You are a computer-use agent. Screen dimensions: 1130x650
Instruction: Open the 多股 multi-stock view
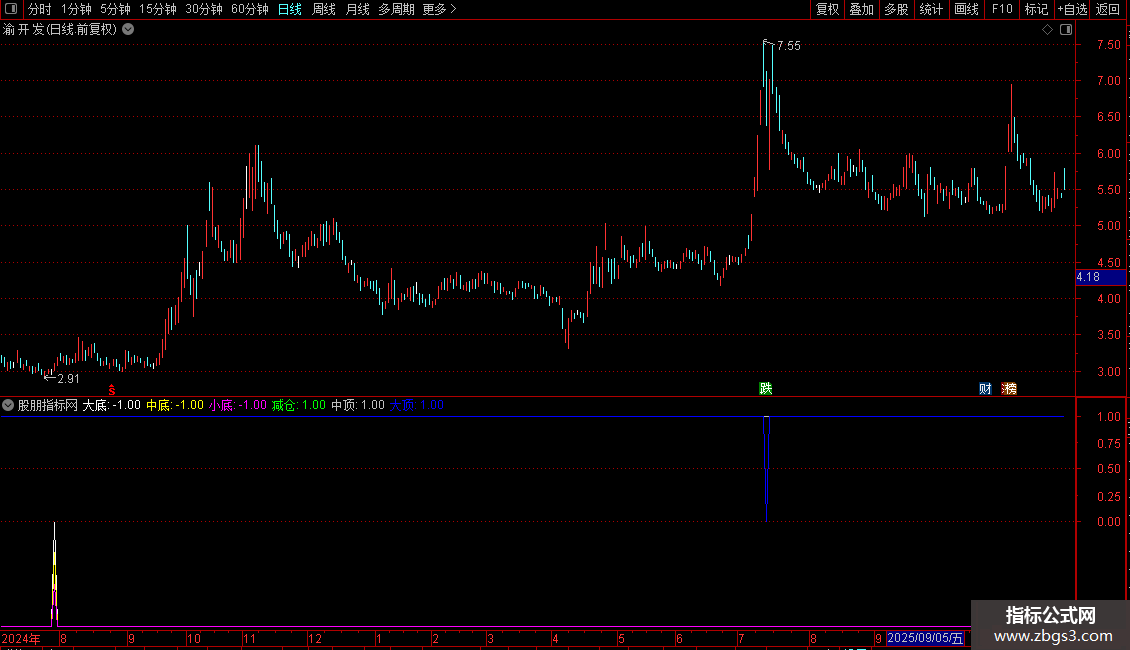(x=896, y=9)
